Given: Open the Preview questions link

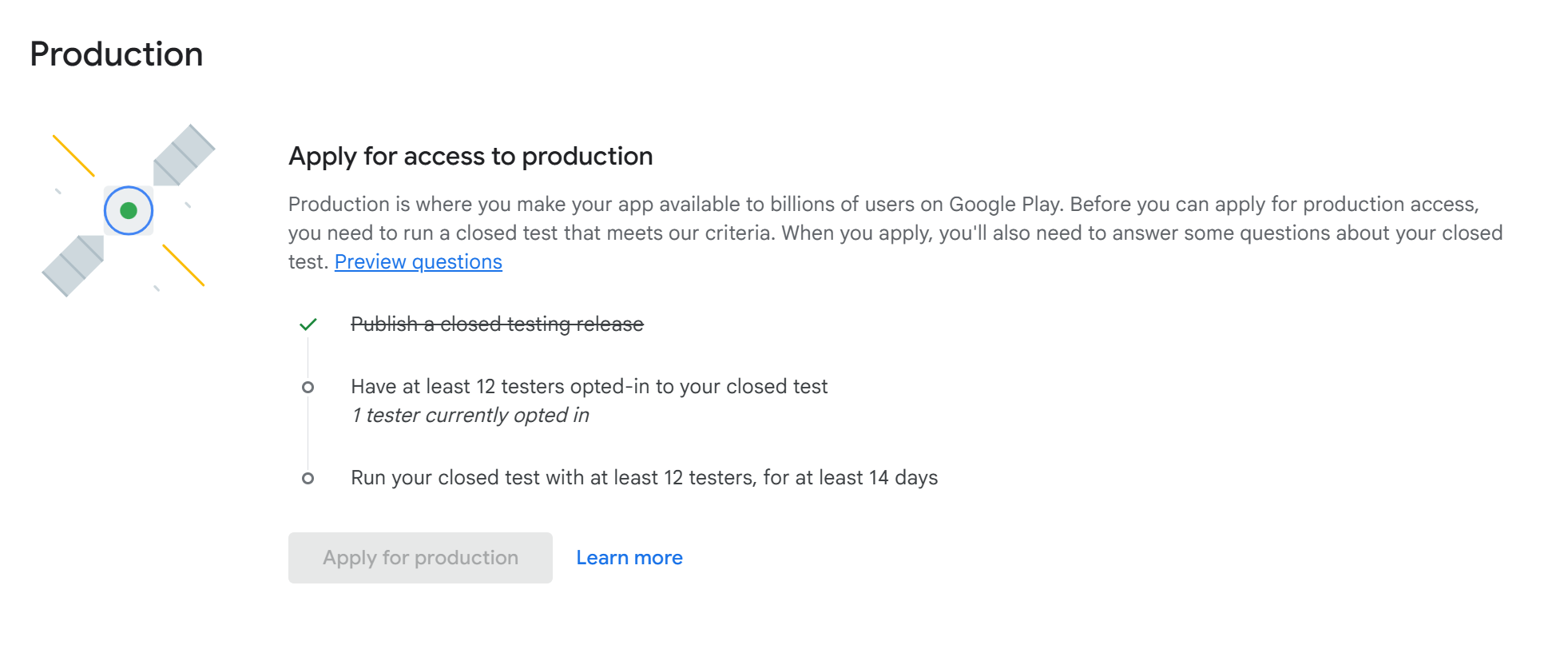Looking at the screenshot, I should (418, 262).
